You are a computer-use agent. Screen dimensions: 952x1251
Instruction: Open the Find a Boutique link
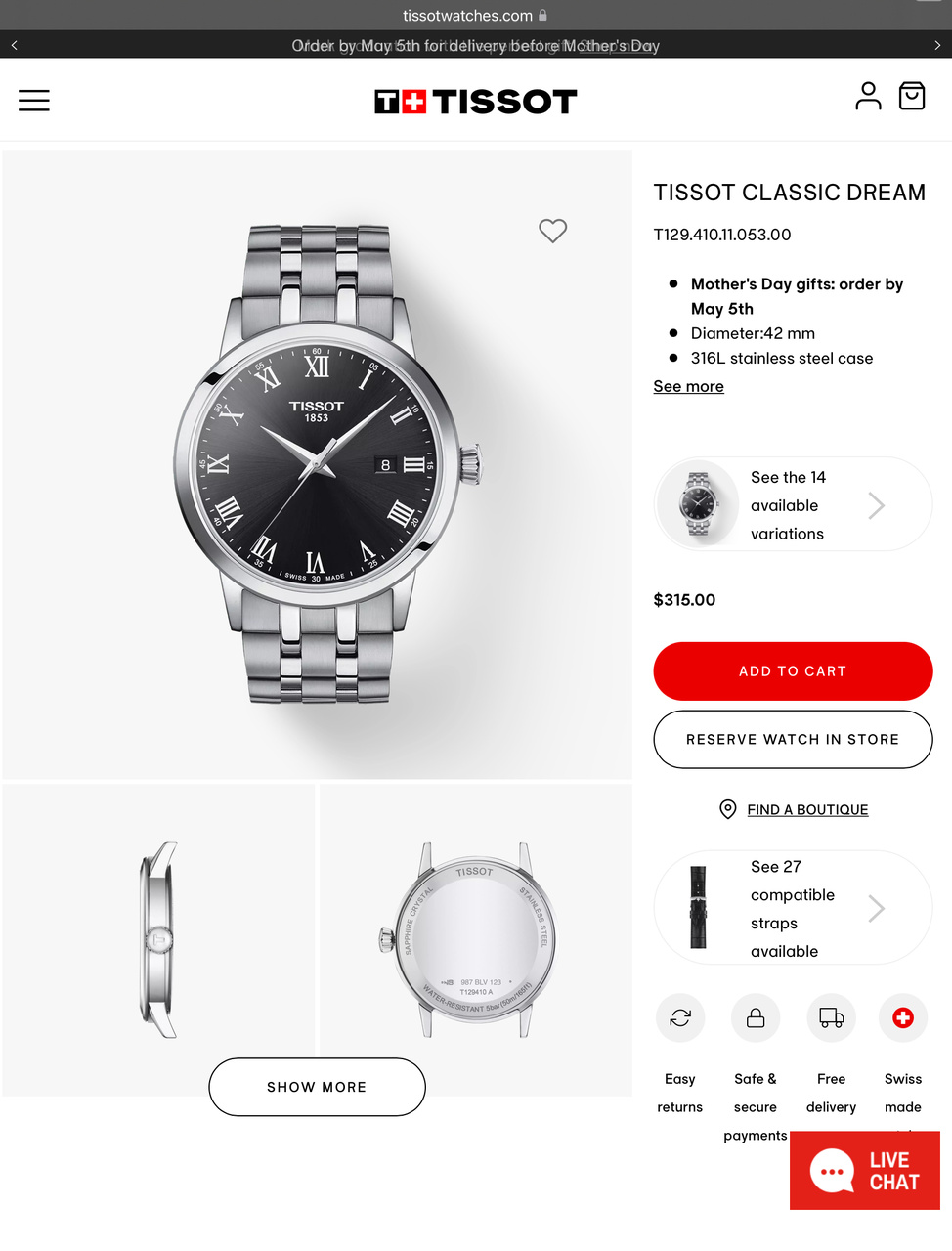click(807, 809)
